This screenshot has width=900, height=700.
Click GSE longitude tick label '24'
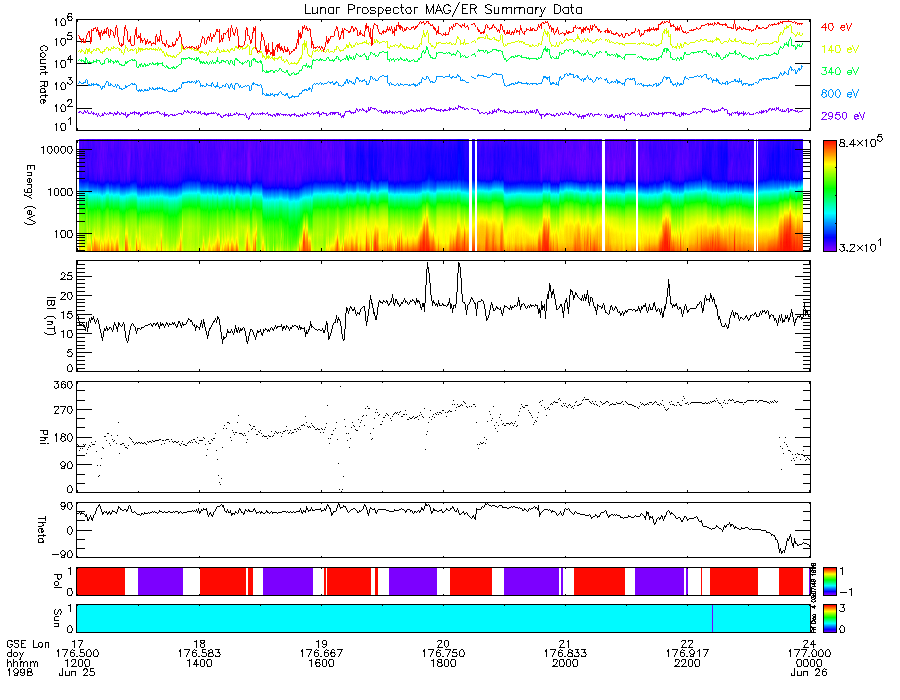point(809,644)
